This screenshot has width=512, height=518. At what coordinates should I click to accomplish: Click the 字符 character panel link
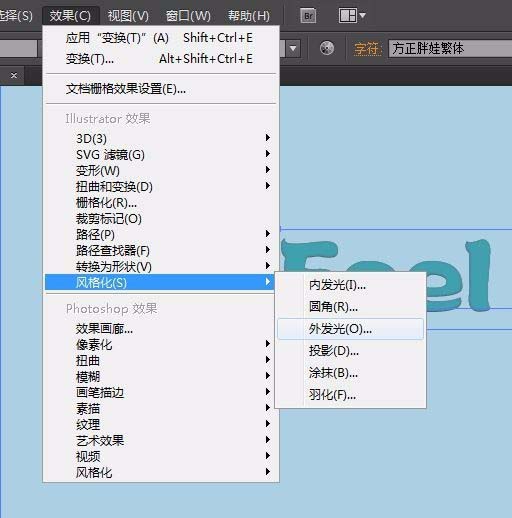coord(367,49)
